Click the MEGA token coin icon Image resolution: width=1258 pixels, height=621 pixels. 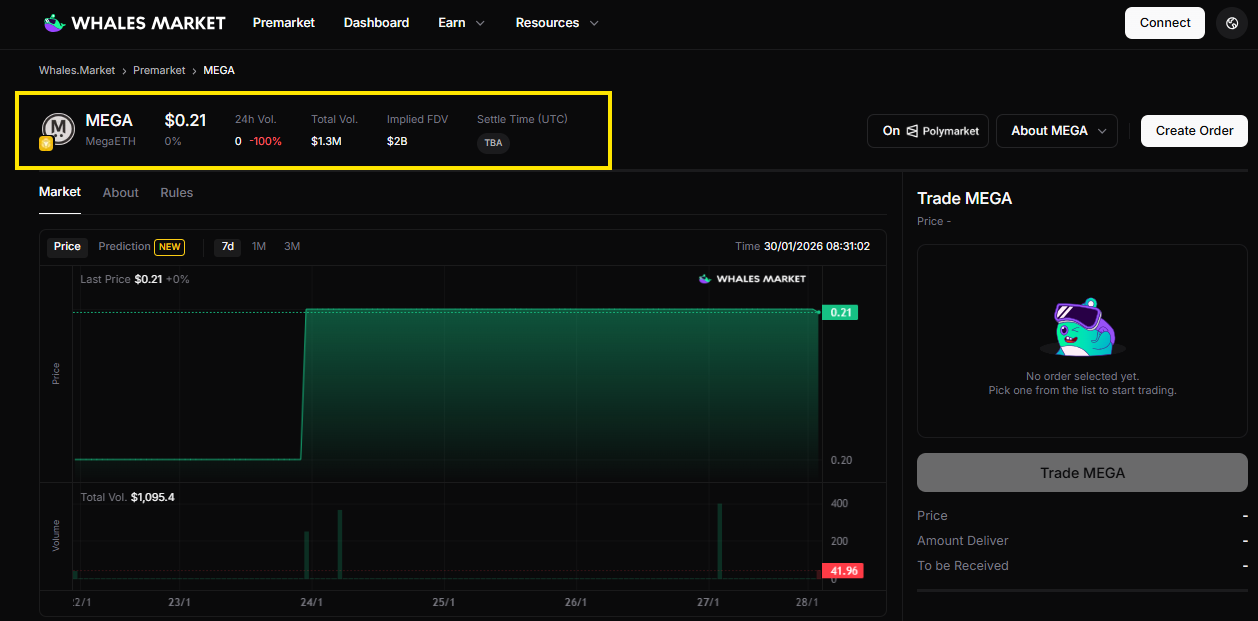57,127
